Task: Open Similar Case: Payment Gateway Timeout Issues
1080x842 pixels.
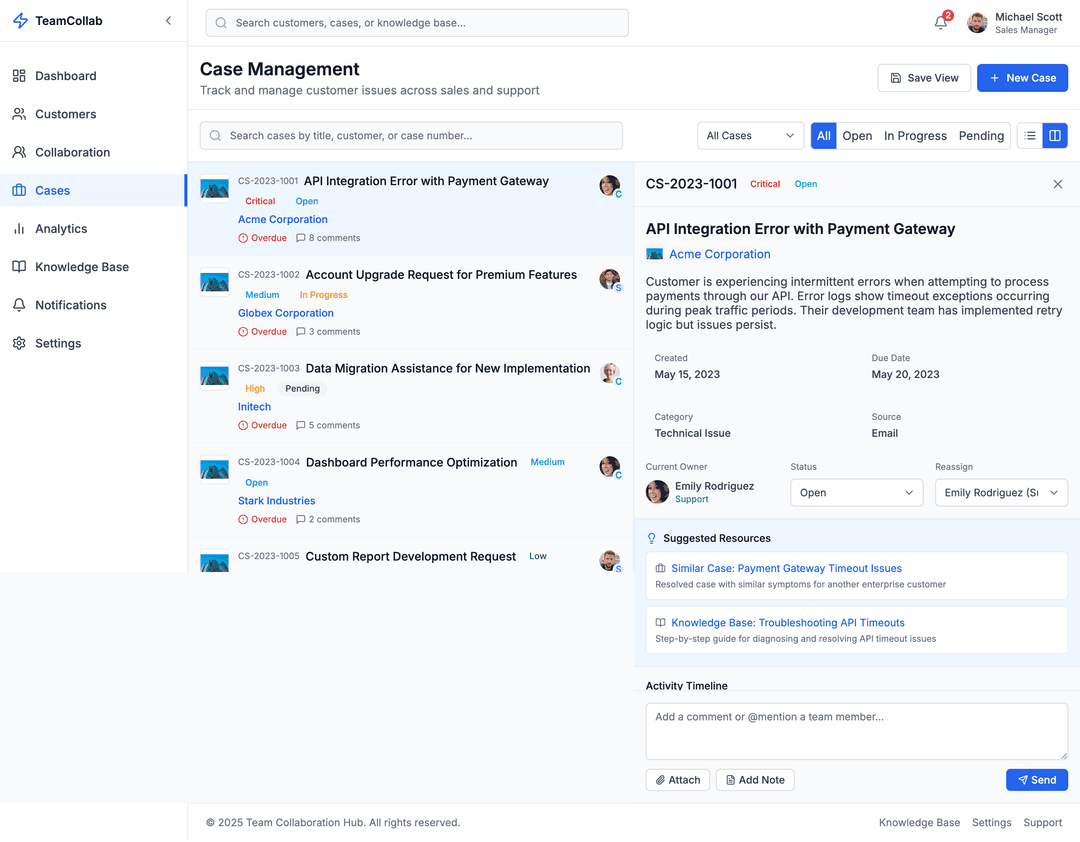Action: (786, 568)
